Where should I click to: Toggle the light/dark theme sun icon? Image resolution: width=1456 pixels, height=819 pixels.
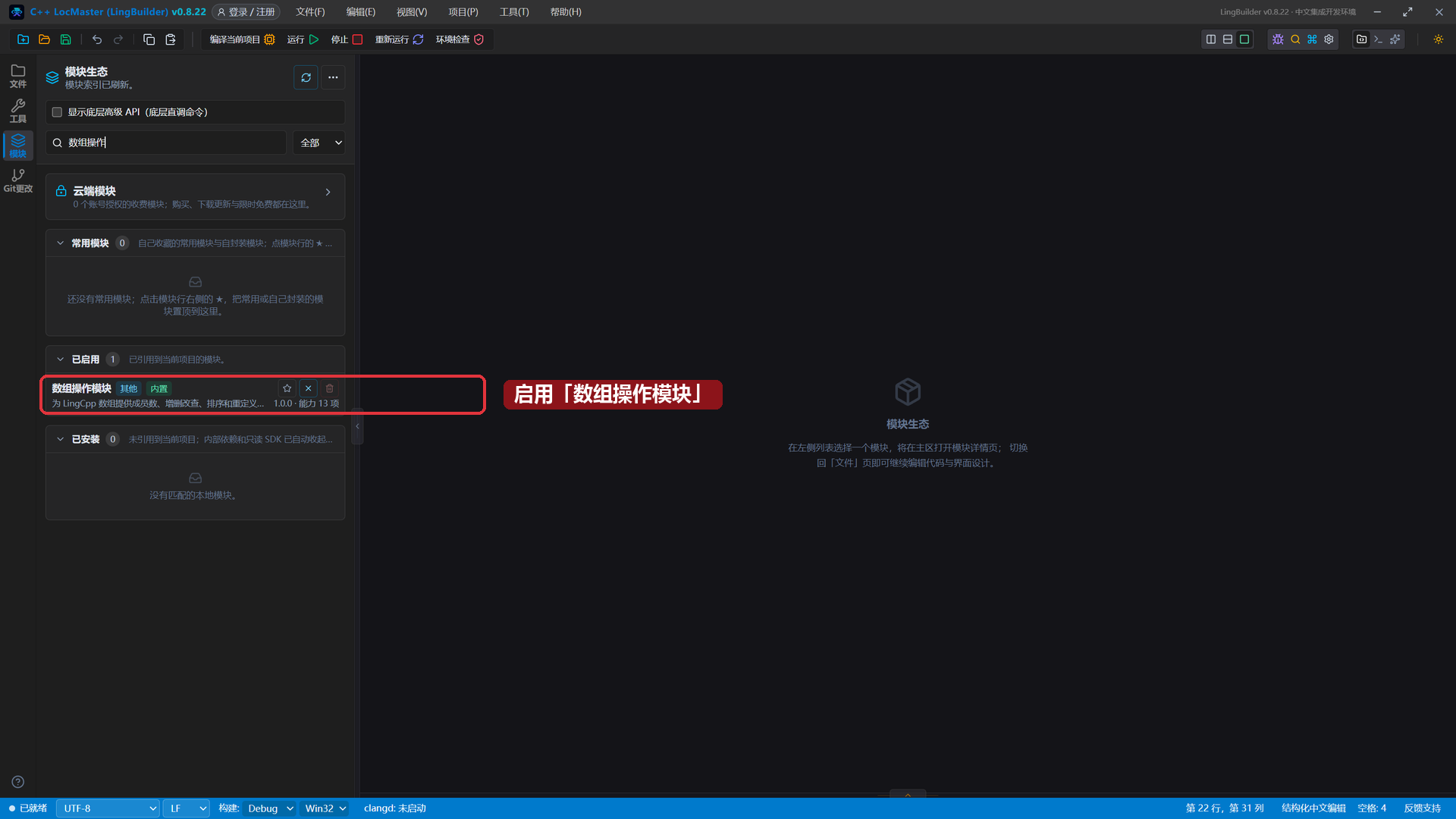click(1438, 39)
